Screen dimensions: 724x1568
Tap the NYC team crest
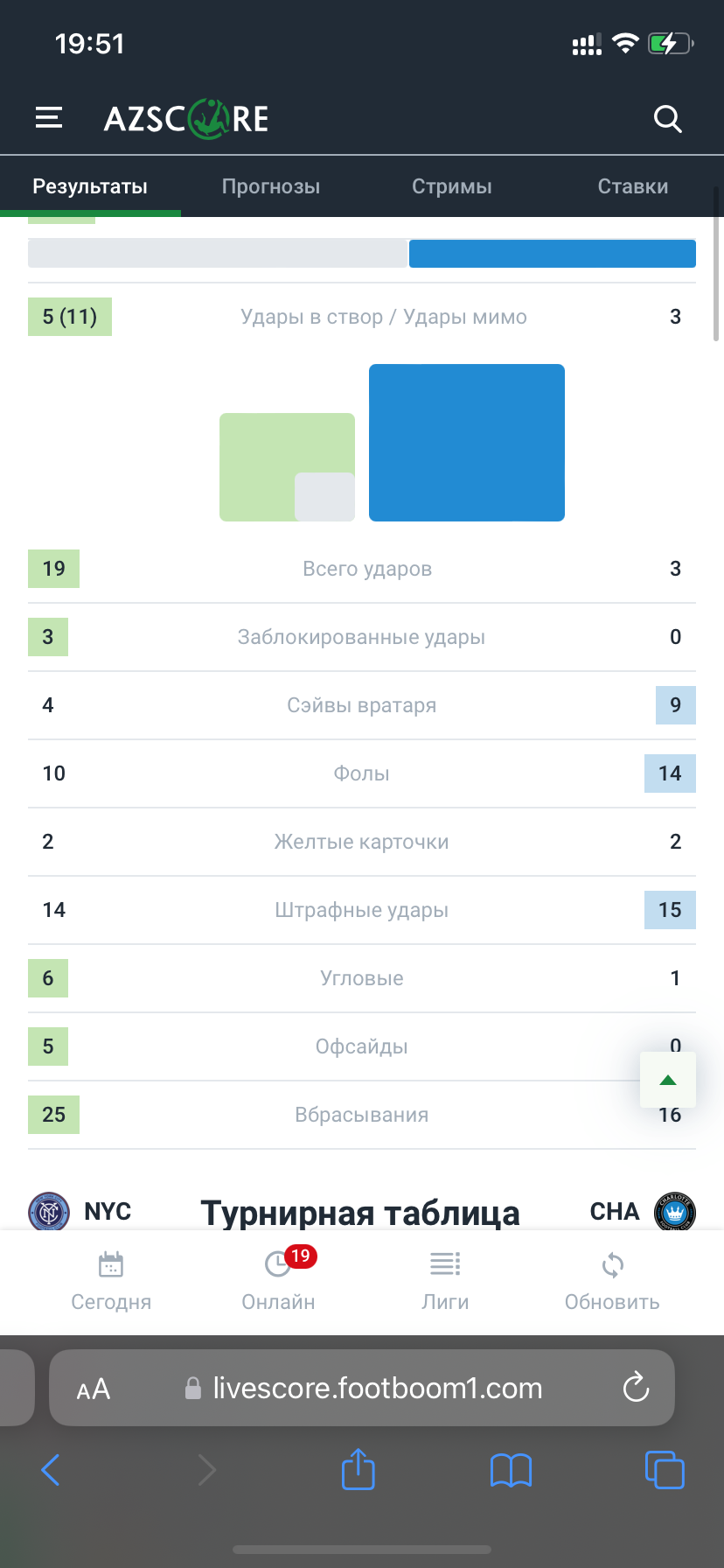[49, 1212]
